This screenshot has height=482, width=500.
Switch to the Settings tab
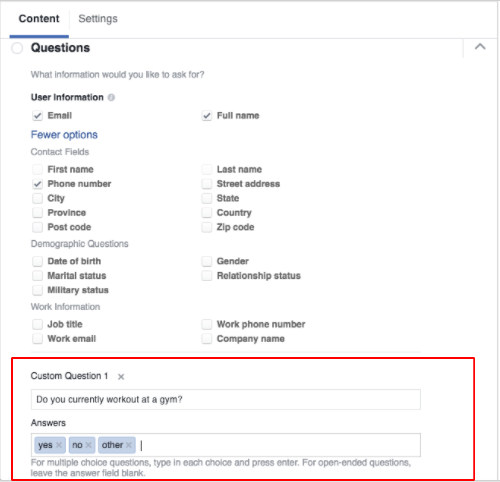[x=98, y=19]
